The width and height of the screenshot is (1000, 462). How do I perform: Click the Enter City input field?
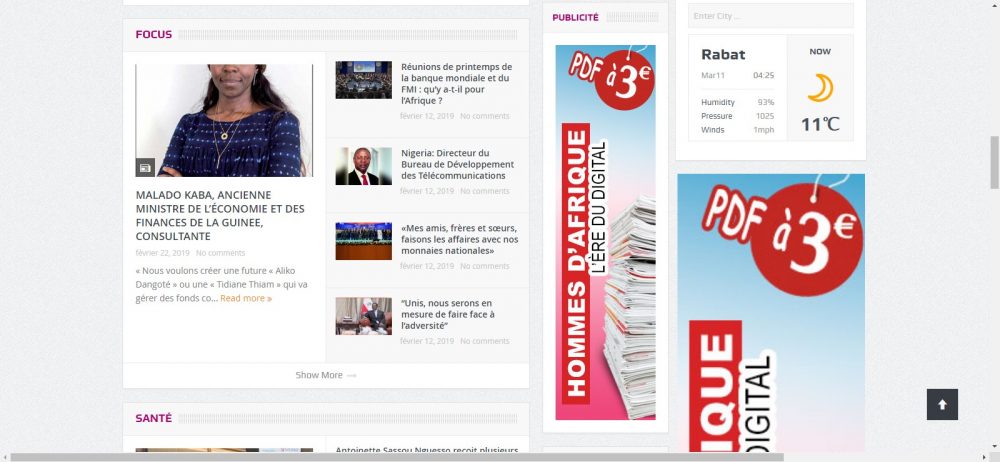(x=770, y=16)
